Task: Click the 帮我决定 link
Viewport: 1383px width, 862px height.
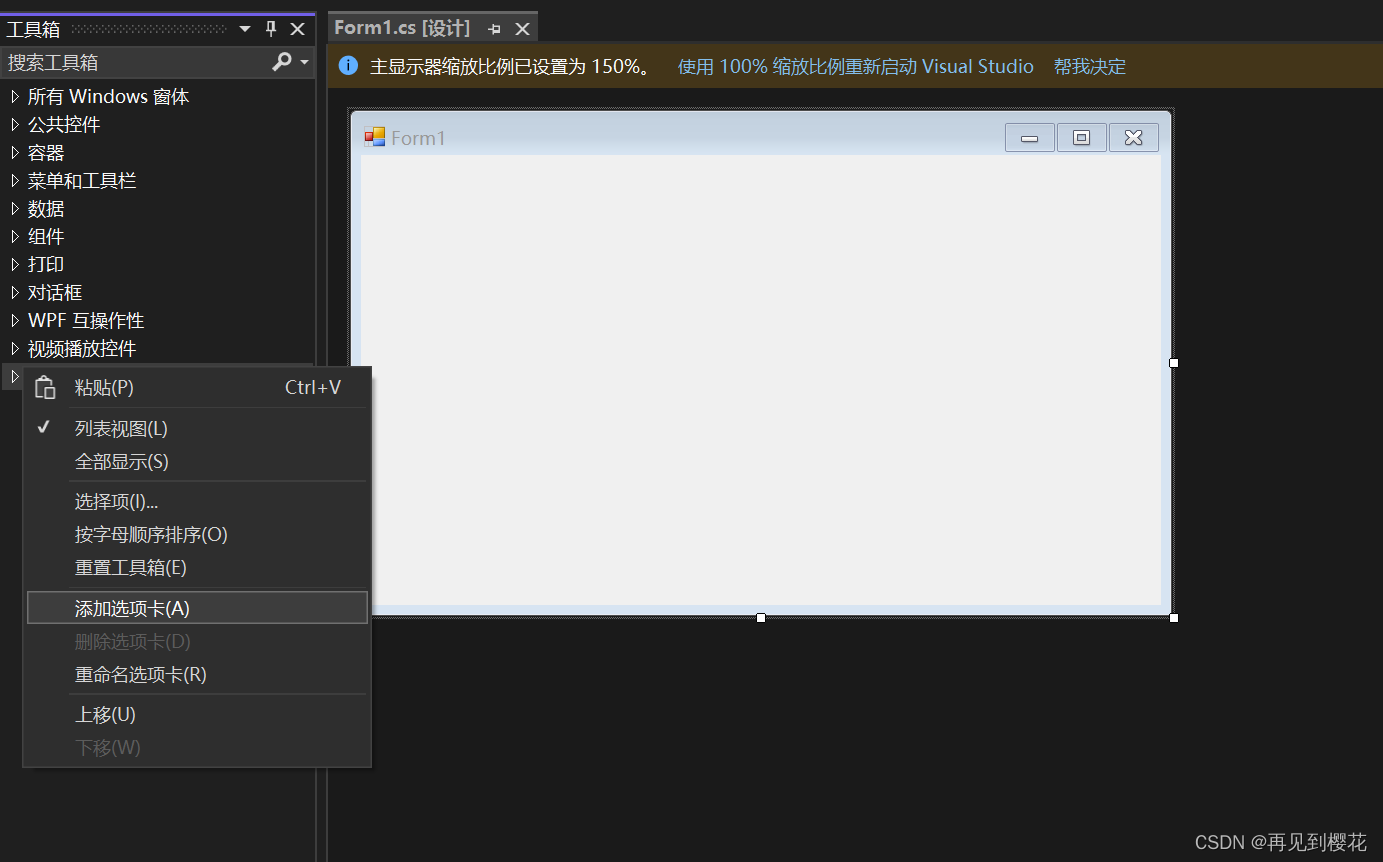Action: (x=1089, y=66)
